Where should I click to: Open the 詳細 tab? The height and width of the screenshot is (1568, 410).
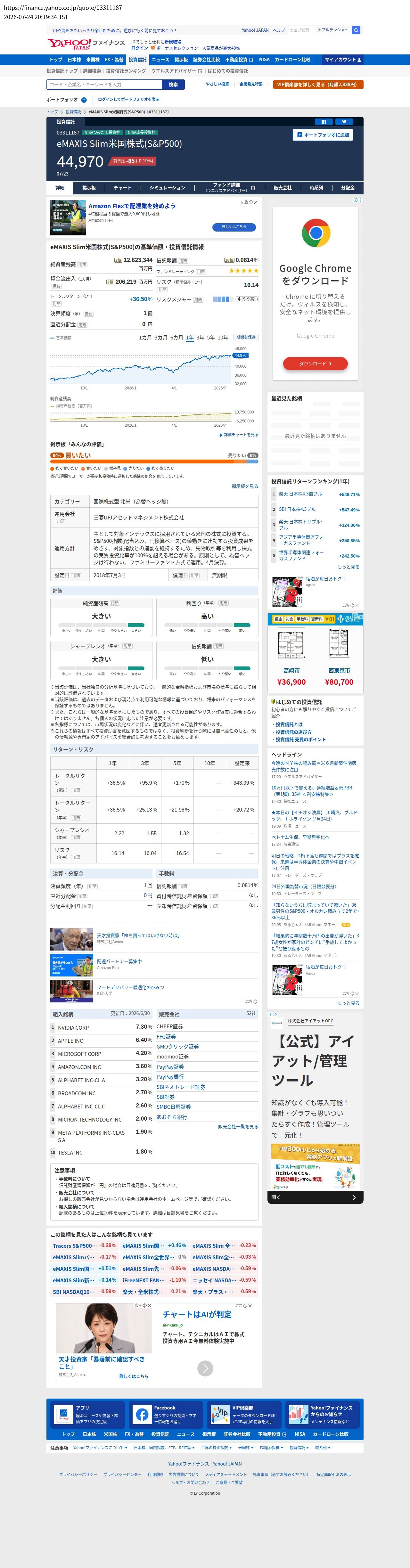point(60,188)
